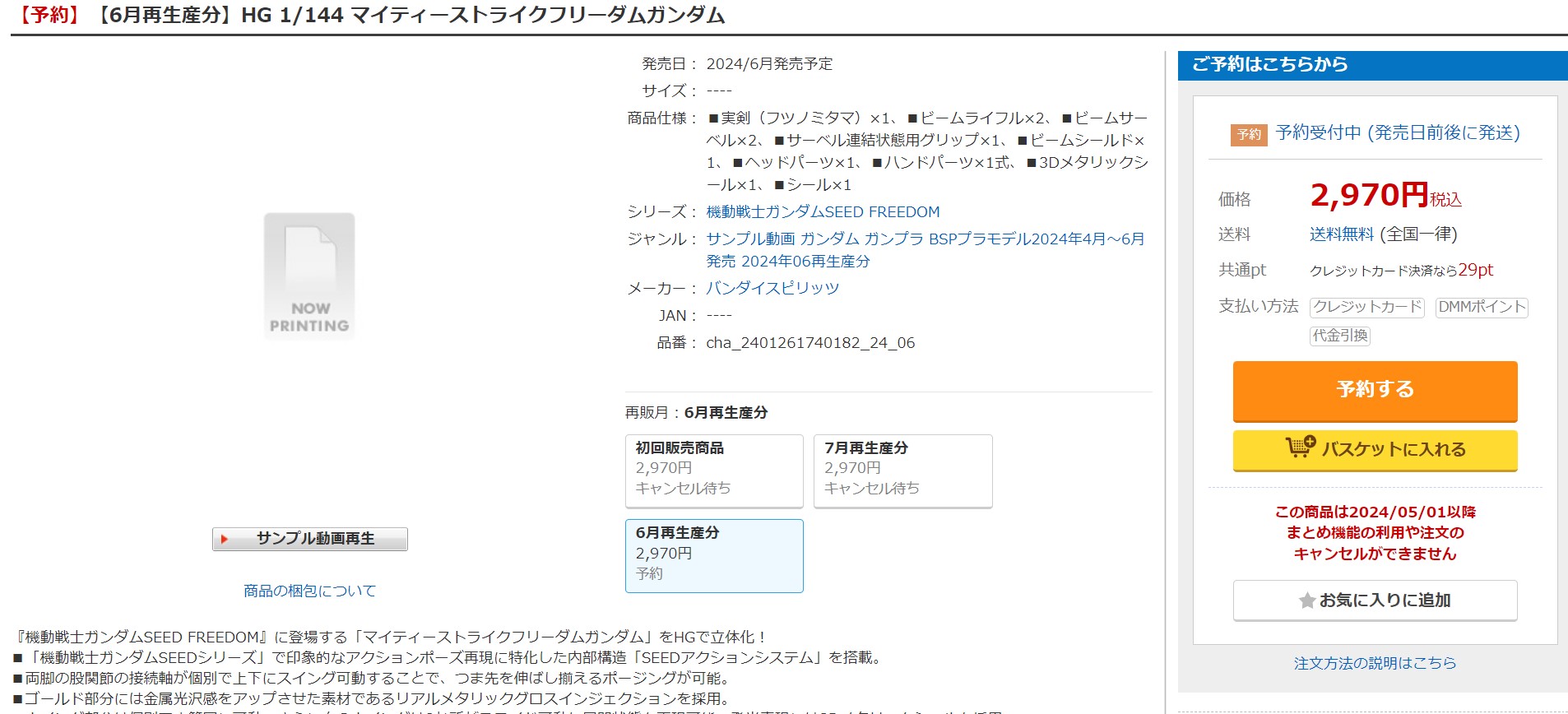Click the shopping cart icon on the basket button
The height and width of the screenshot is (714, 1568).
(x=1301, y=447)
